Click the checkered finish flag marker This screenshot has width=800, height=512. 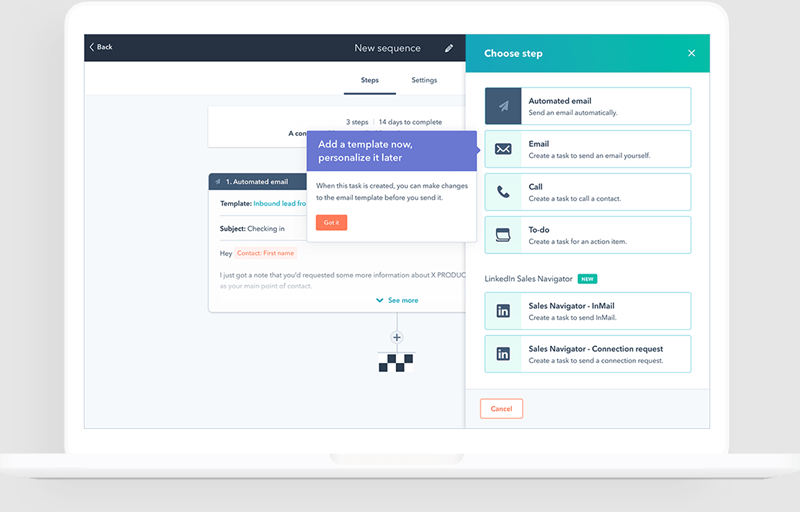click(396, 362)
